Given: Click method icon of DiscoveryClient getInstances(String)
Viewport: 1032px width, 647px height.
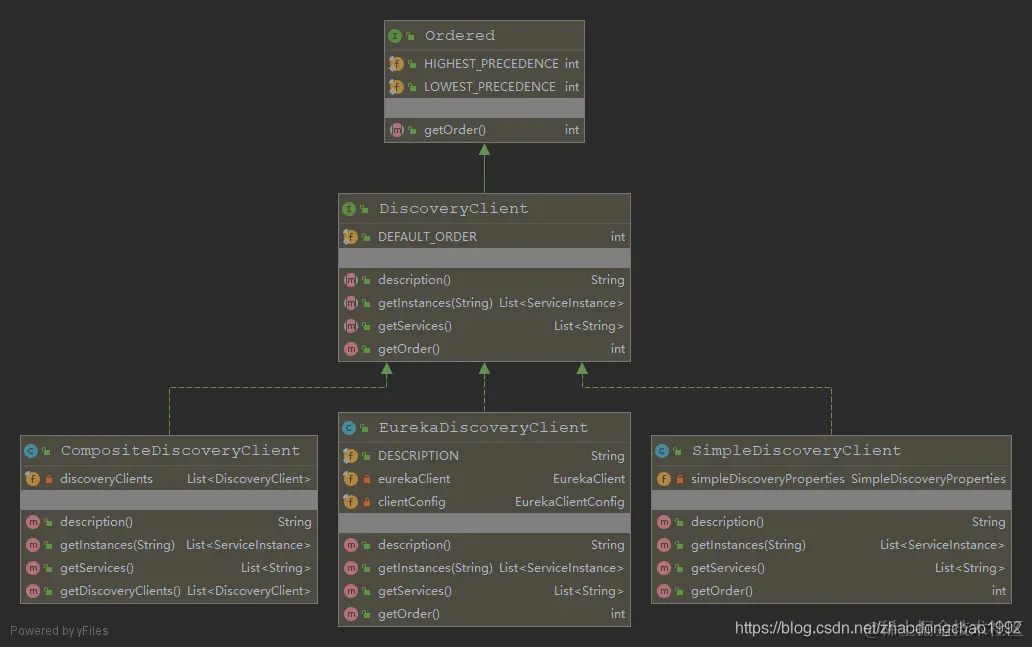Looking at the screenshot, I should pyautogui.click(x=350, y=303).
